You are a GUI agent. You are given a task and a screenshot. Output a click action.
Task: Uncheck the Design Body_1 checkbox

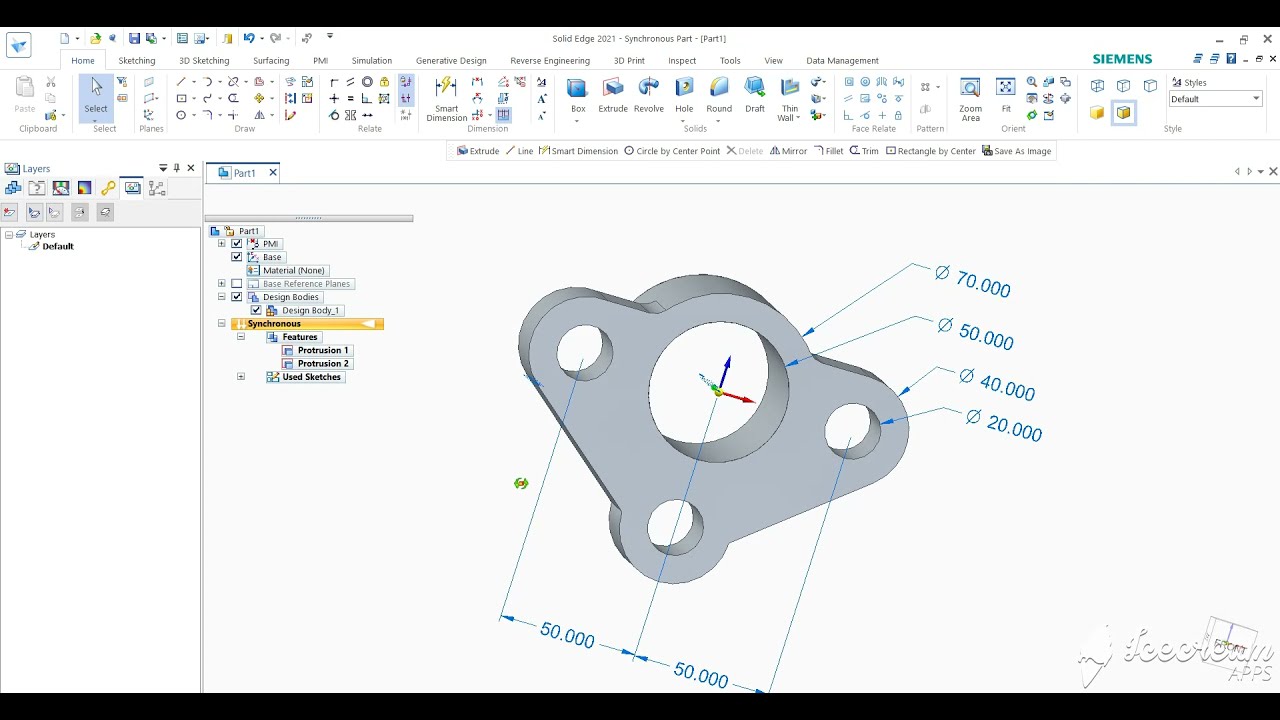(256, 310)
